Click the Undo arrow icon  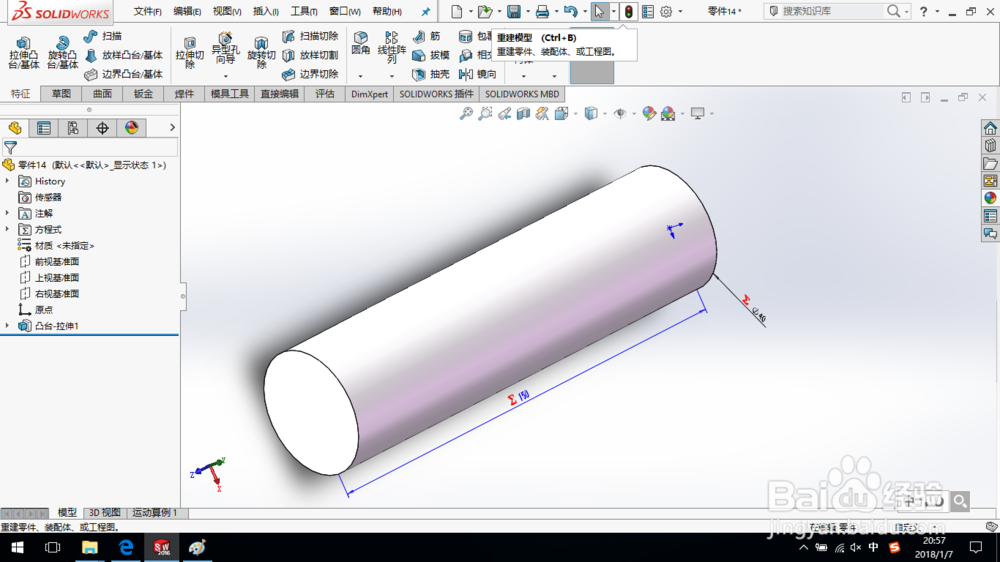[x=571, y=11]
